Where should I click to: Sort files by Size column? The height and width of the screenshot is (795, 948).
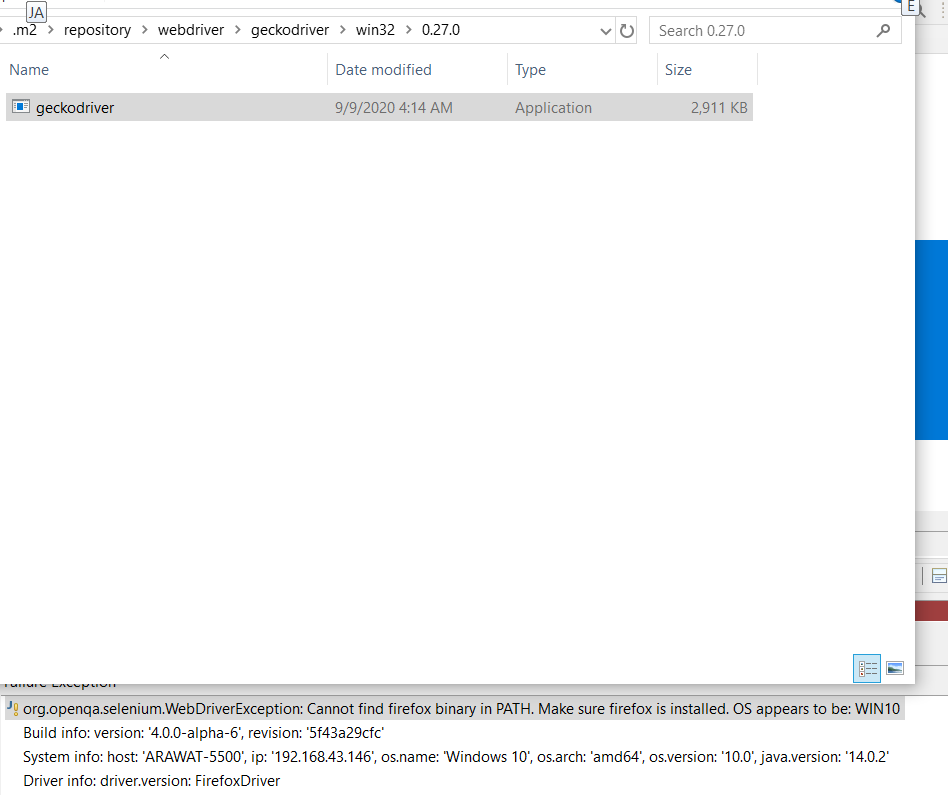(678, 69)
